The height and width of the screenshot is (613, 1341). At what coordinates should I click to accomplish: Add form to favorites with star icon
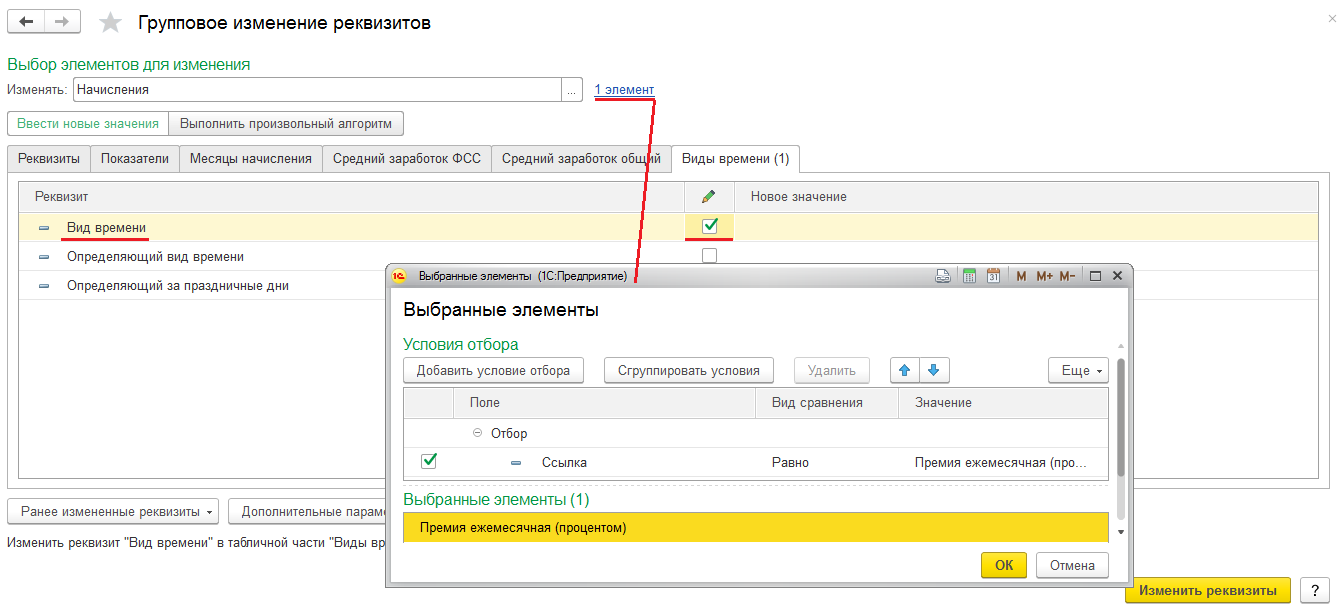pyautogui.click(x=110, y=22)
